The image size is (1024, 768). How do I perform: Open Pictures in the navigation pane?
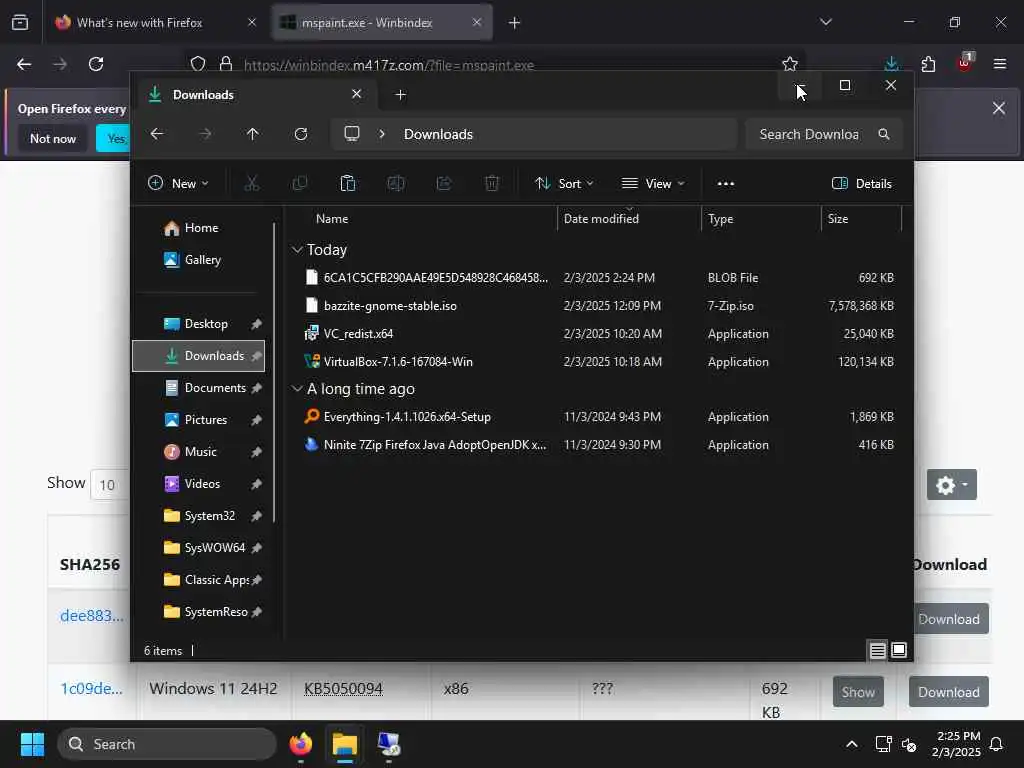click(x=199, y=420)
